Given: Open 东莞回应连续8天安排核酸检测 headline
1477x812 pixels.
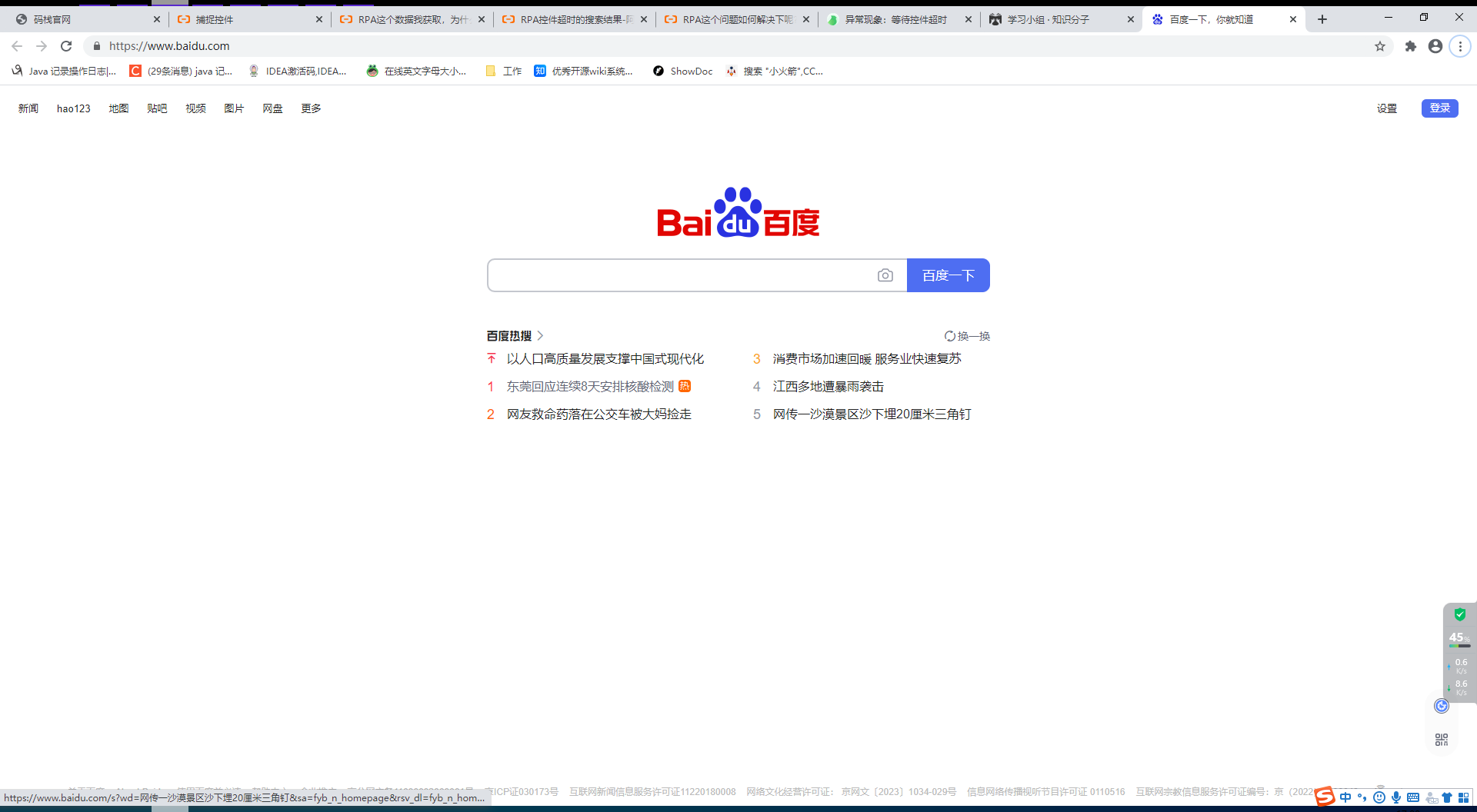Looking at the screenshot, I should pos(590,386).
